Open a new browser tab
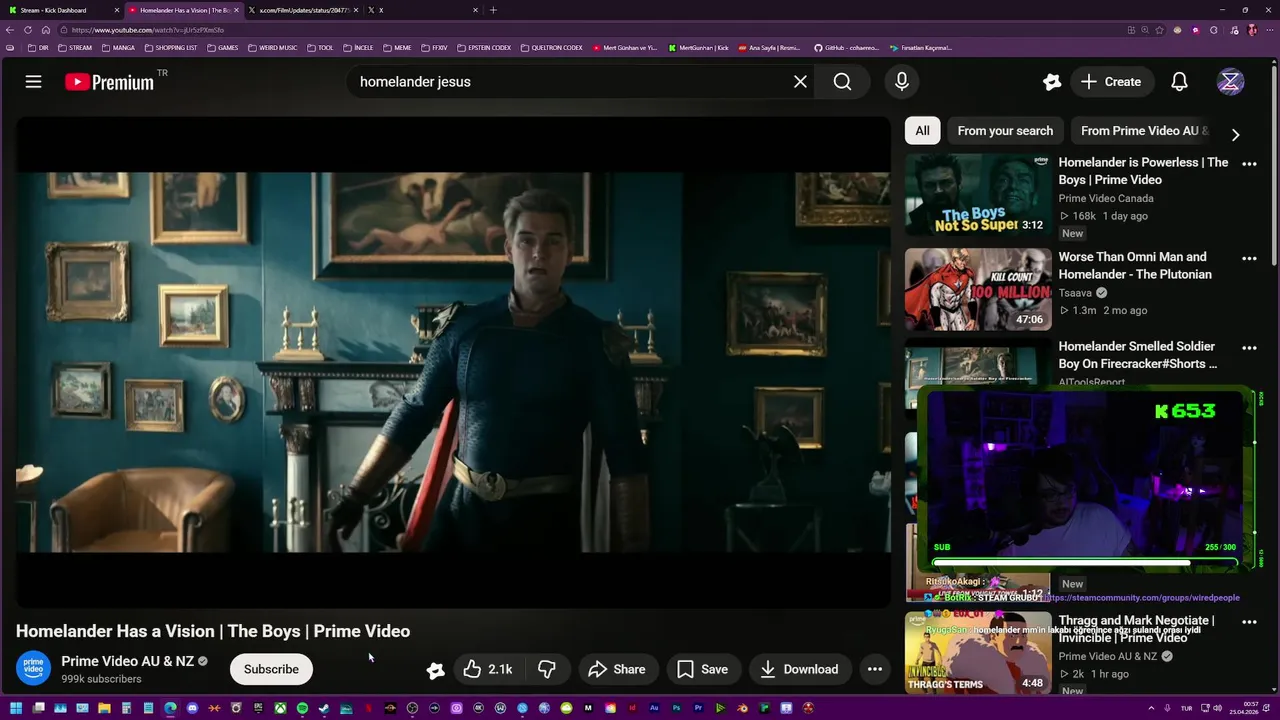Image resolution: width=1280 pixels, height=720 pixels. click(x=493, y=10)
